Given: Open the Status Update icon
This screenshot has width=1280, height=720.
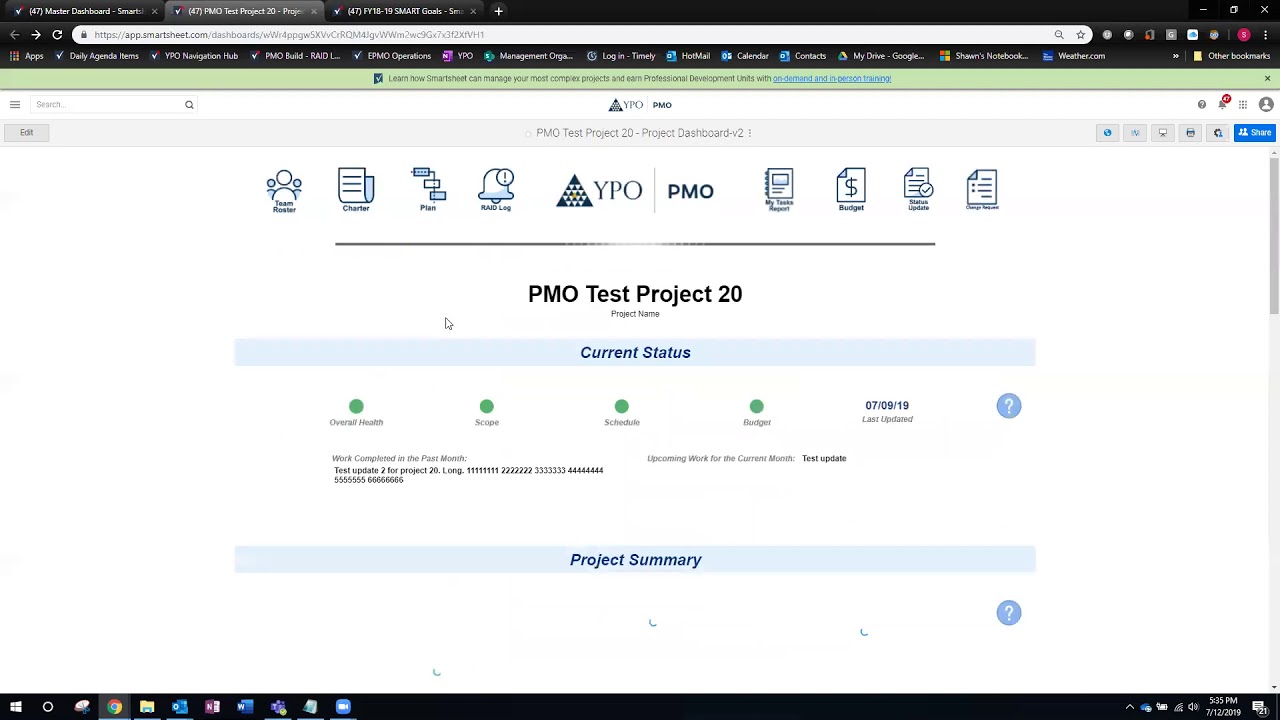Looking at the screenshot, I should click(x=918, y=189).
